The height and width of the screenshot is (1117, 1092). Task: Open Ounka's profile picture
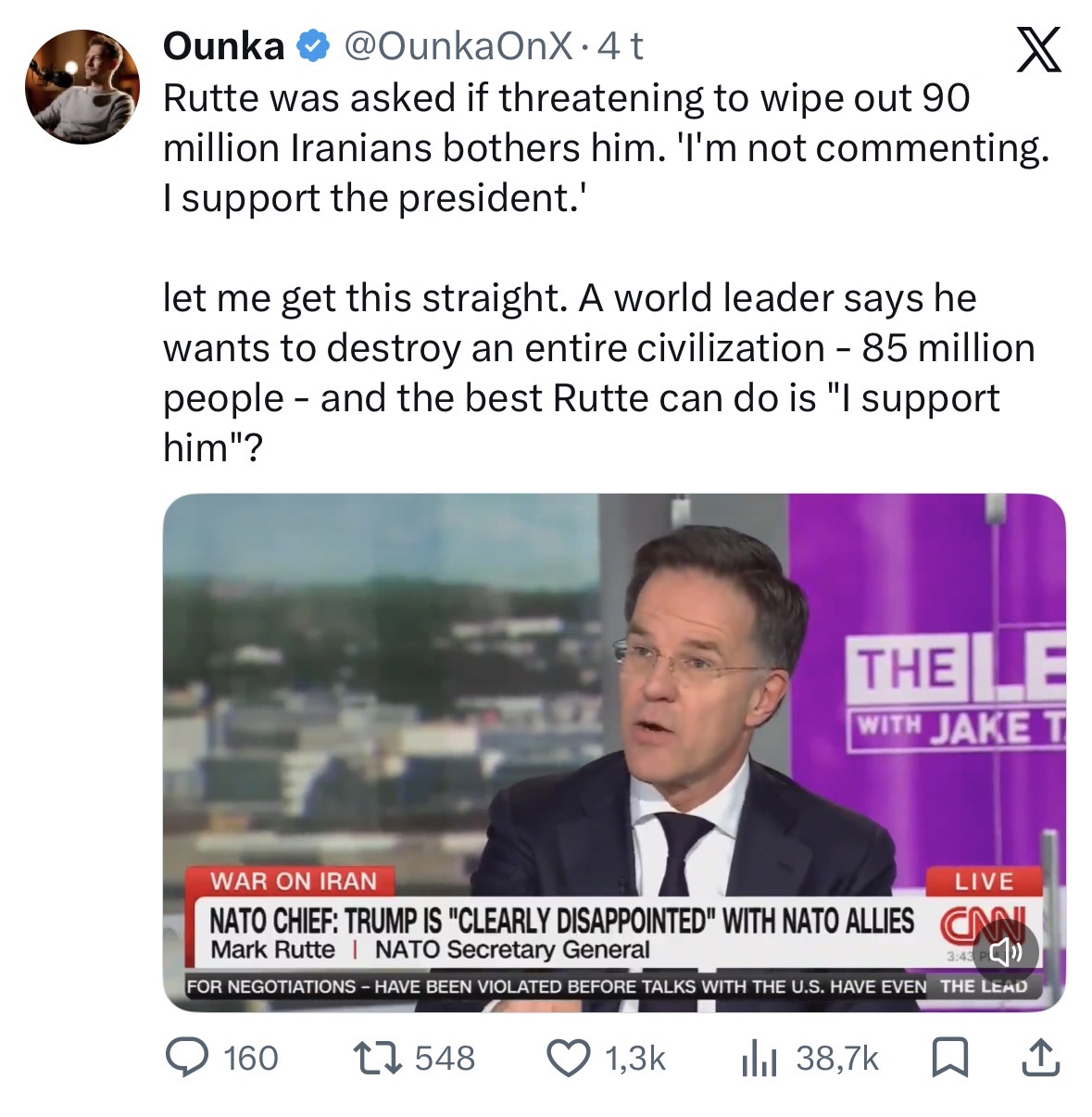82,86
